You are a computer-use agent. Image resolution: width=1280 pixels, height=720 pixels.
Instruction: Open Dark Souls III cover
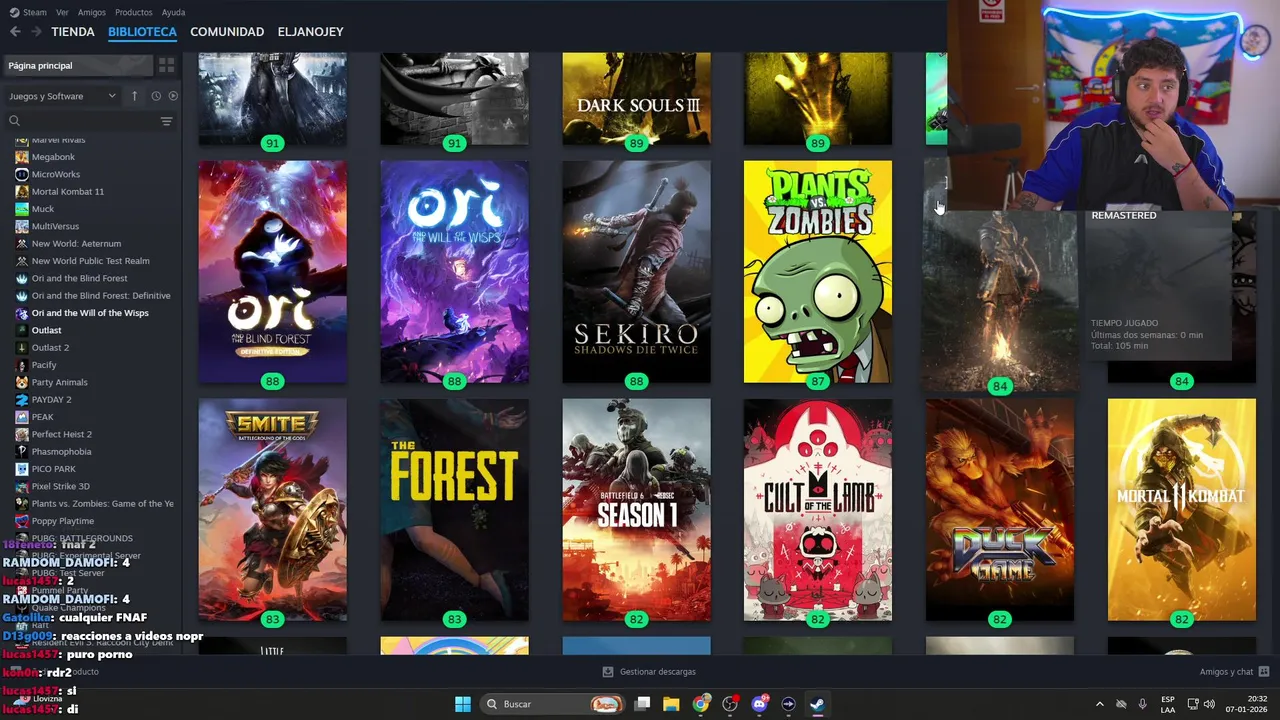coord(636,99)
